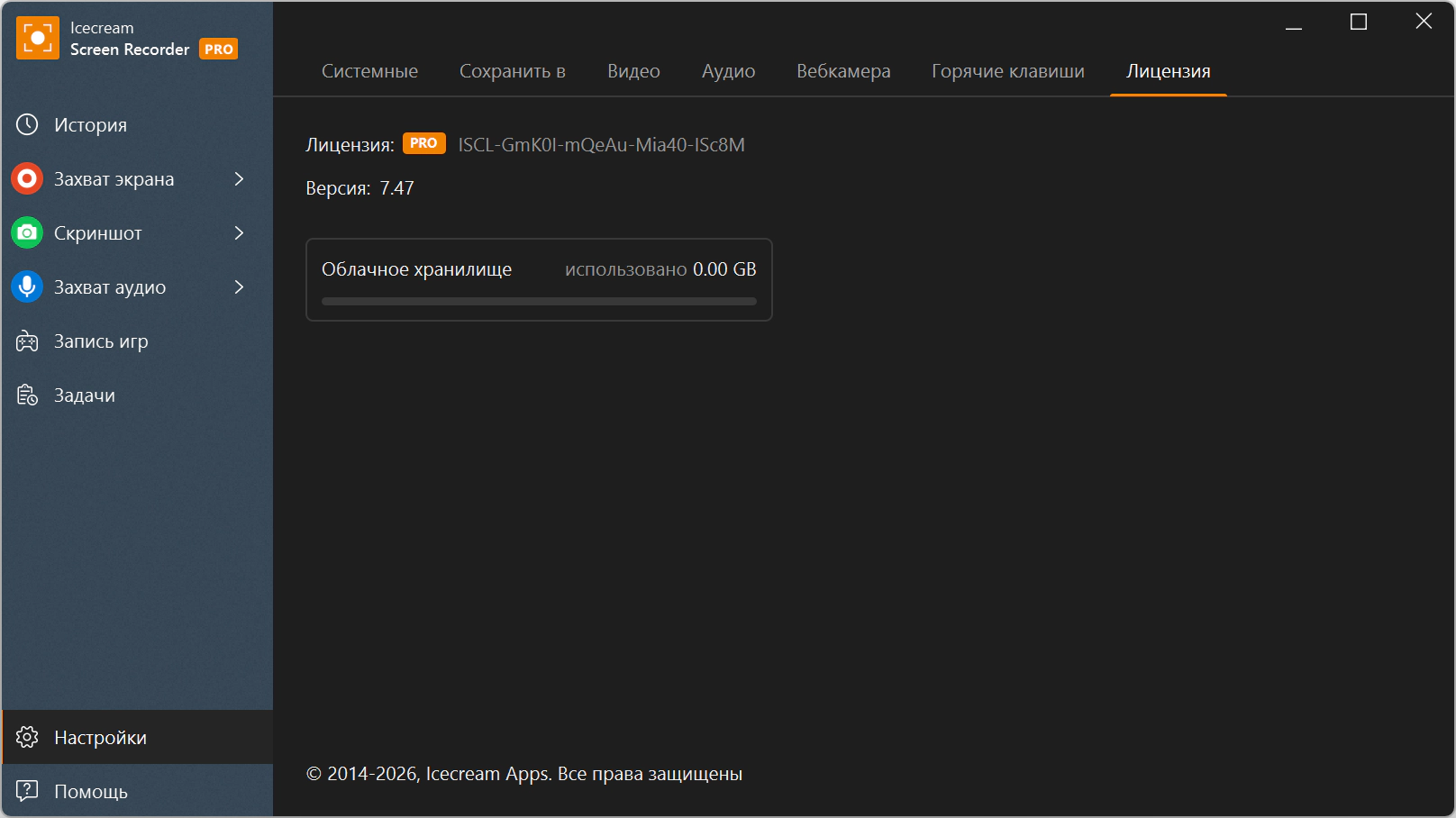Switch to Горячие клавиши tab

coord(1008,71)
